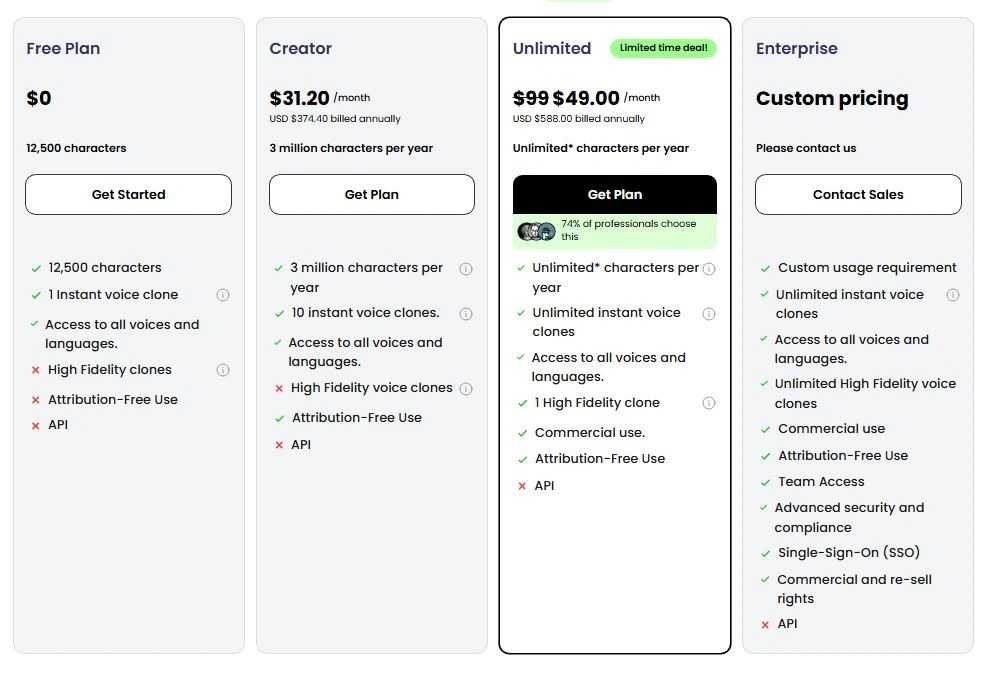Click the avatar group beside 74% of professionals
The image size is (983, 675).
[536, 231]
